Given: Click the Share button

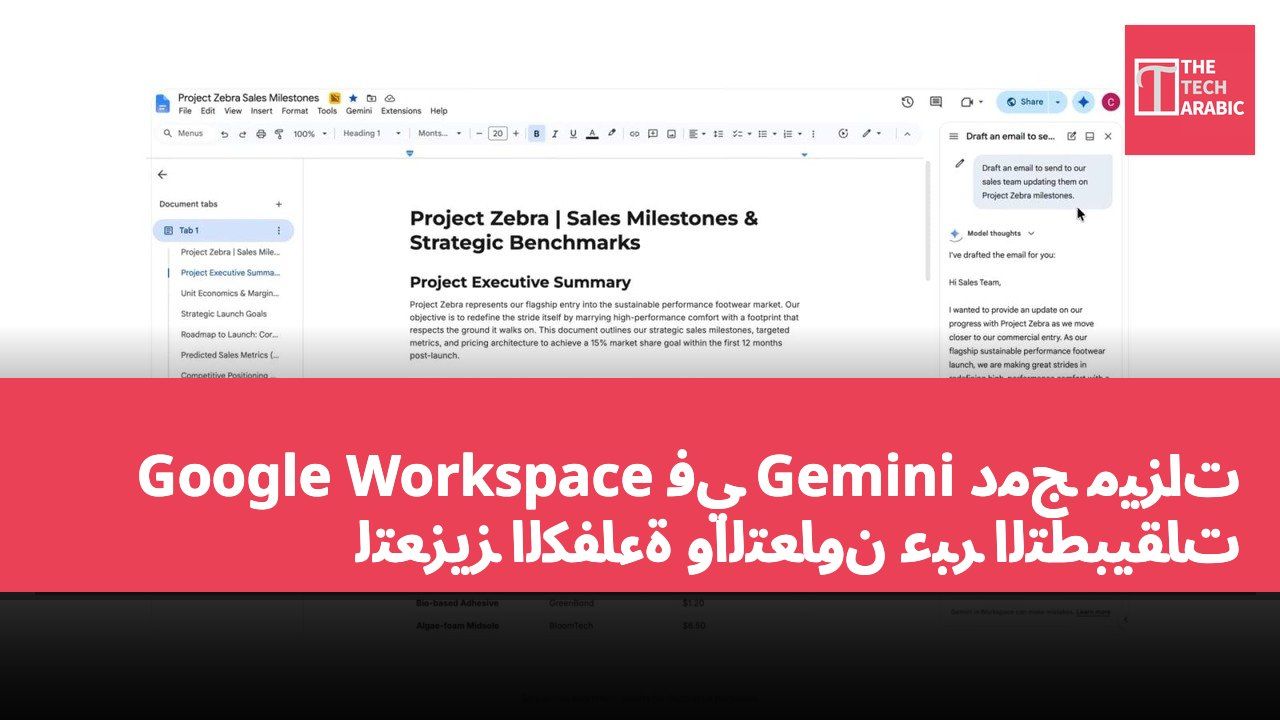Looking at the screenshot, I should coord(1024,102).
